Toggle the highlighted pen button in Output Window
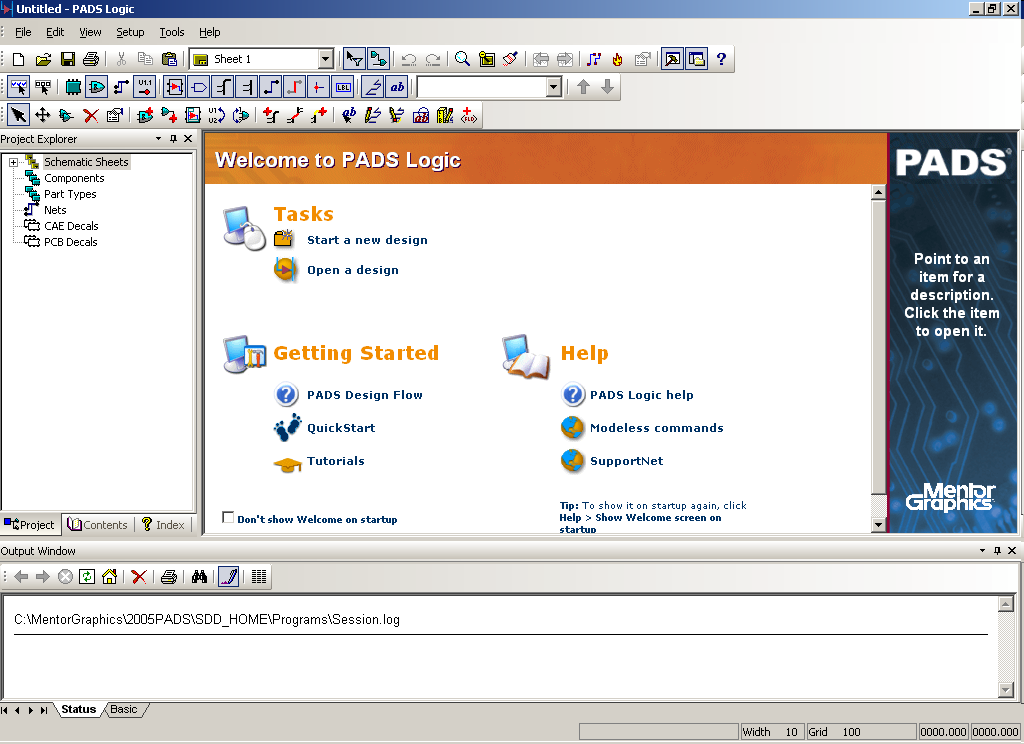Image resolution: width=1024 pixels, height=744 pixels. click(x=228, y=577)
